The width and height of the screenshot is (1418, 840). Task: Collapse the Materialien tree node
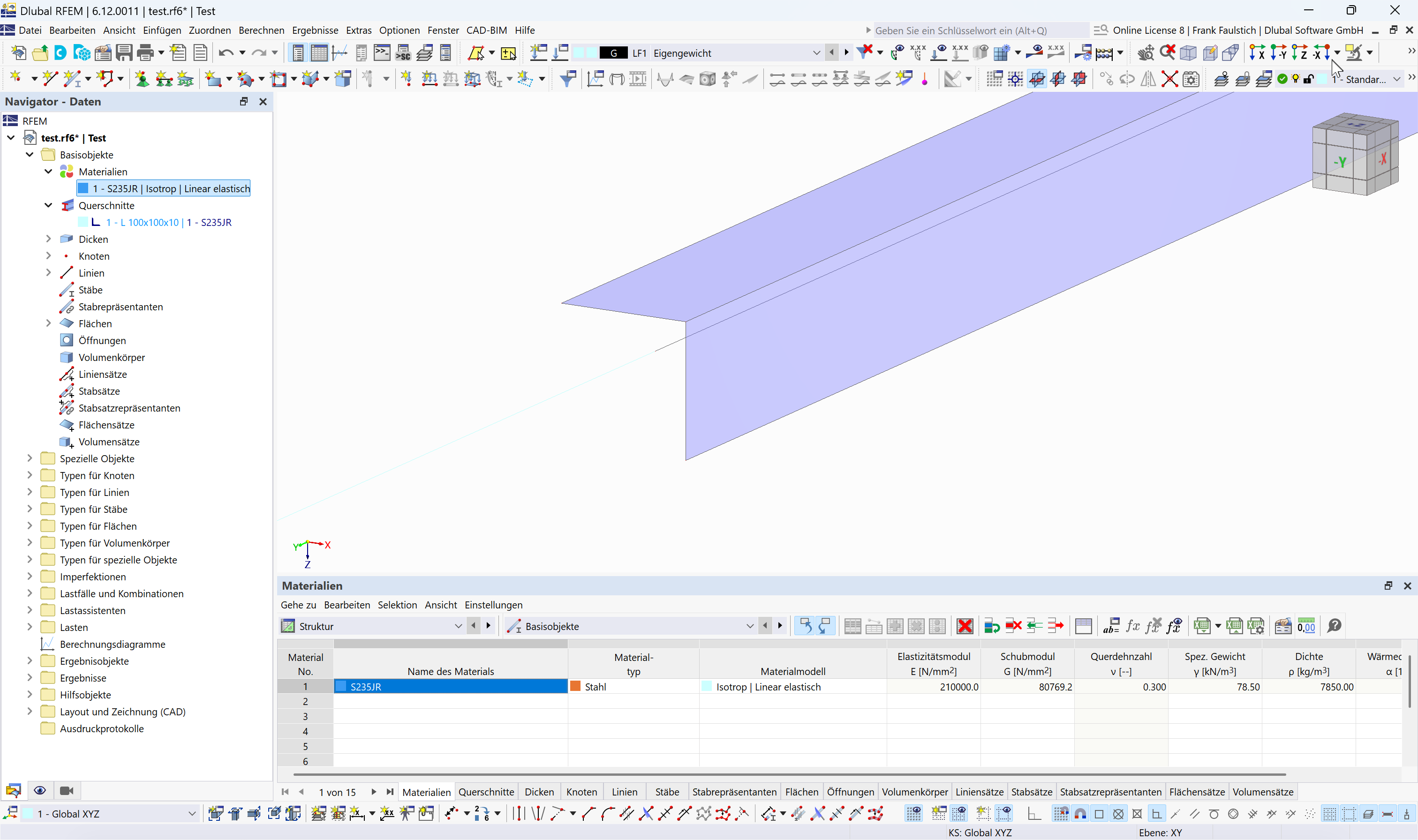click(x=47, y=171)
